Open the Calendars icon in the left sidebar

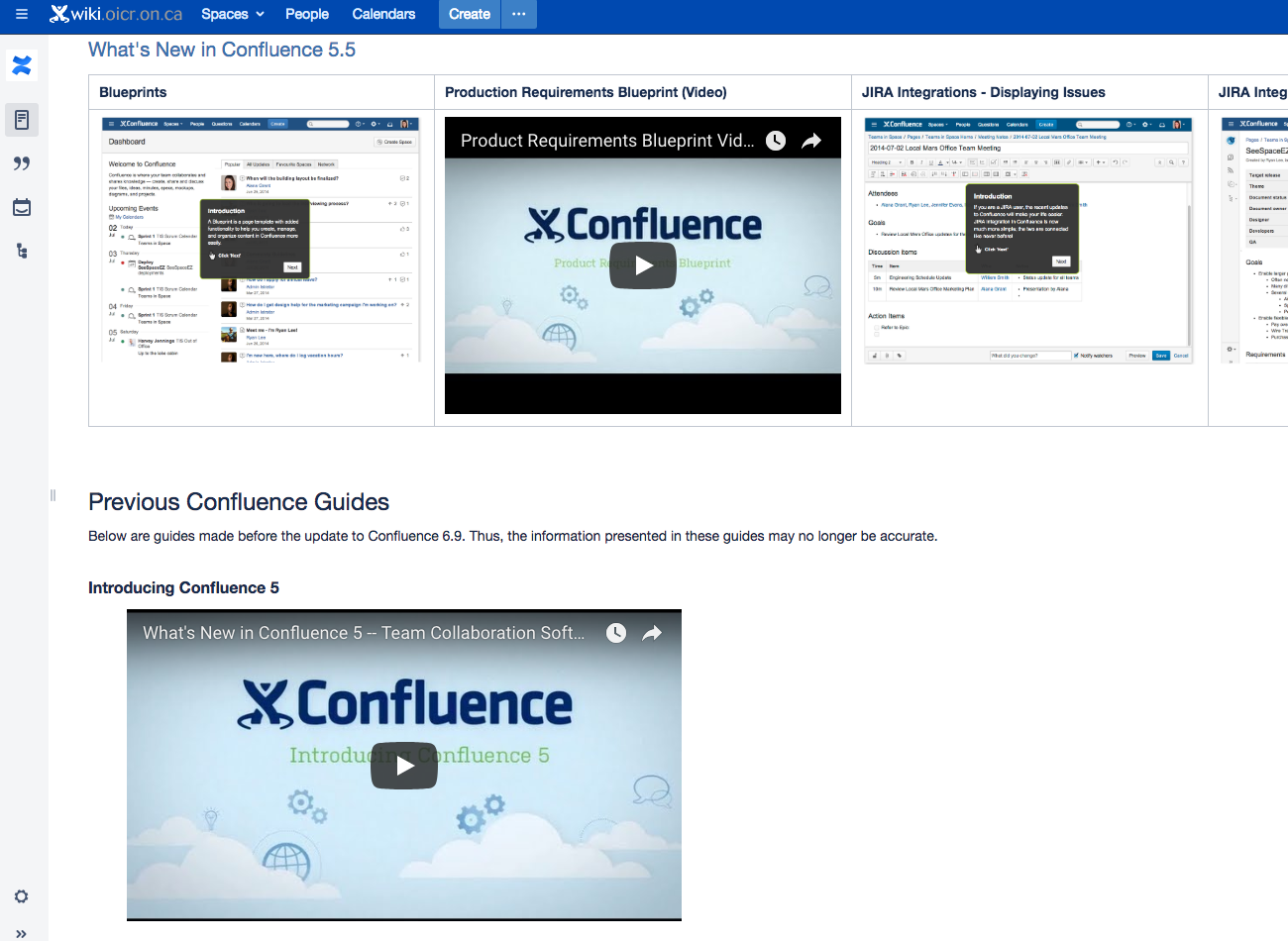coord(22,207)
